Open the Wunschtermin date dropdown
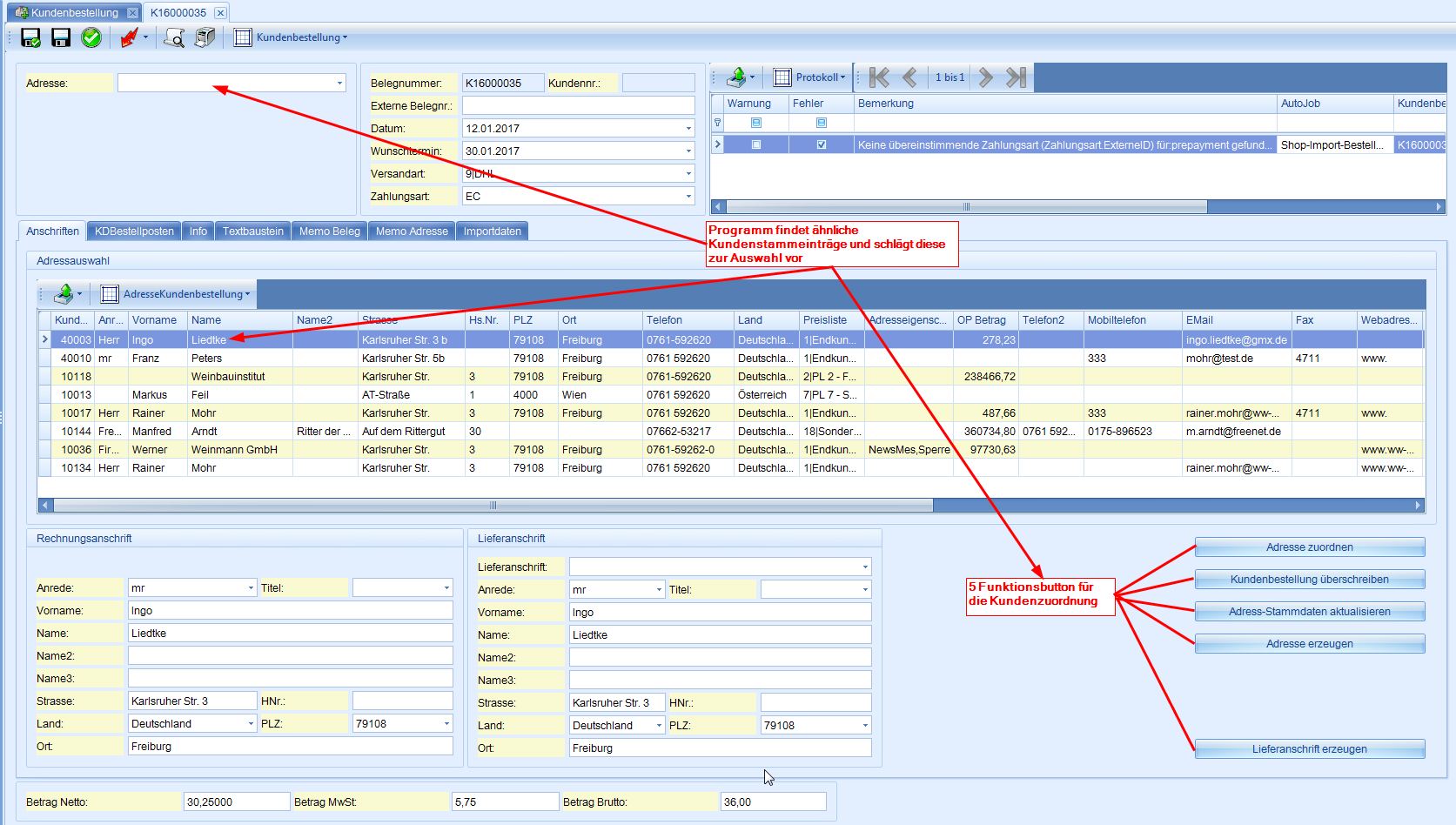 pyautogui.click(x=688, y=151)
